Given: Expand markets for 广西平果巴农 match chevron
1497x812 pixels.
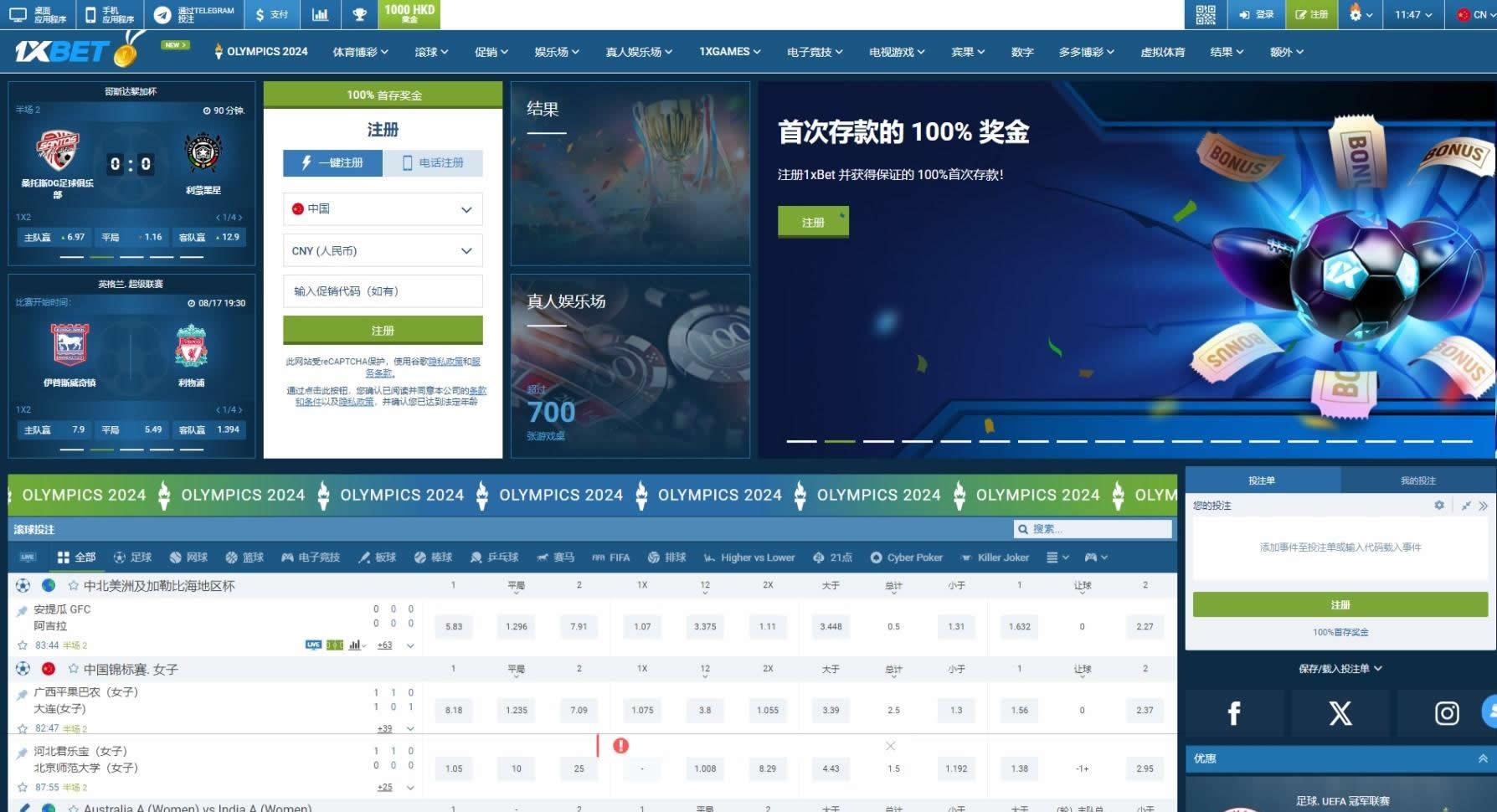Looking at the screenshot, I should tap(410, 728).
